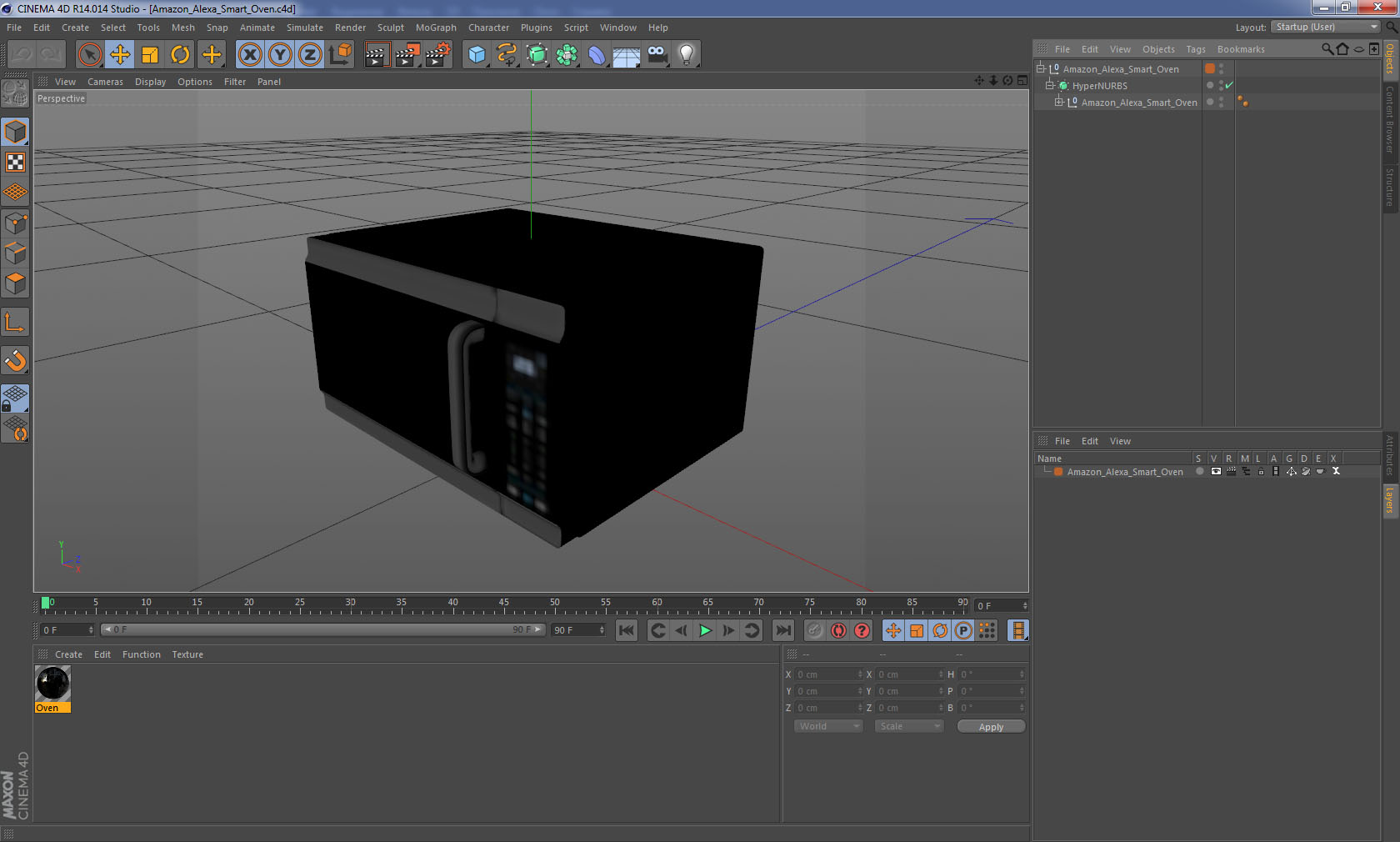Toggle position keyframe recording
The height and width of the screenshot is (842, 1400).
[893, 631]
